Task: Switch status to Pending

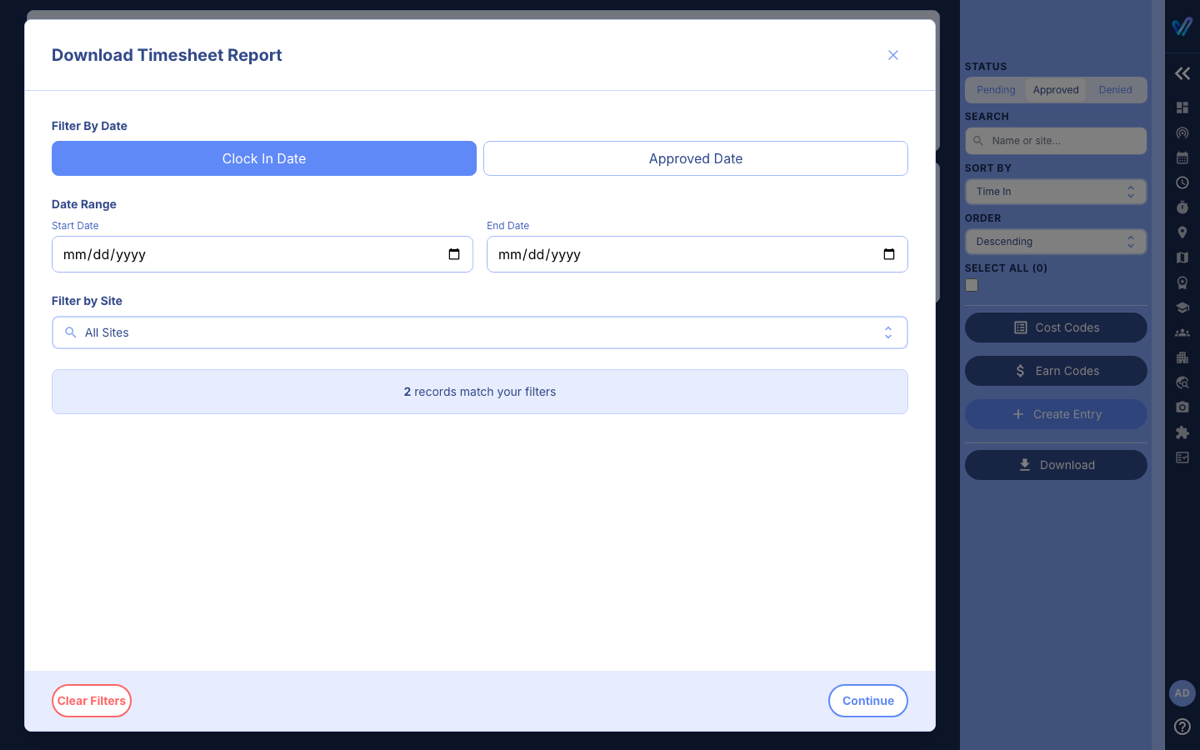Action: [996, 90]
